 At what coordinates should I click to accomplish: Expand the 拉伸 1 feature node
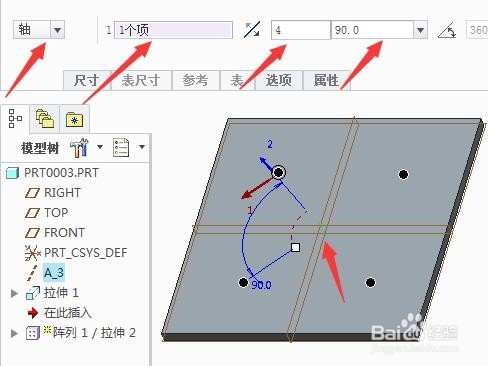(x=14, y=293)
